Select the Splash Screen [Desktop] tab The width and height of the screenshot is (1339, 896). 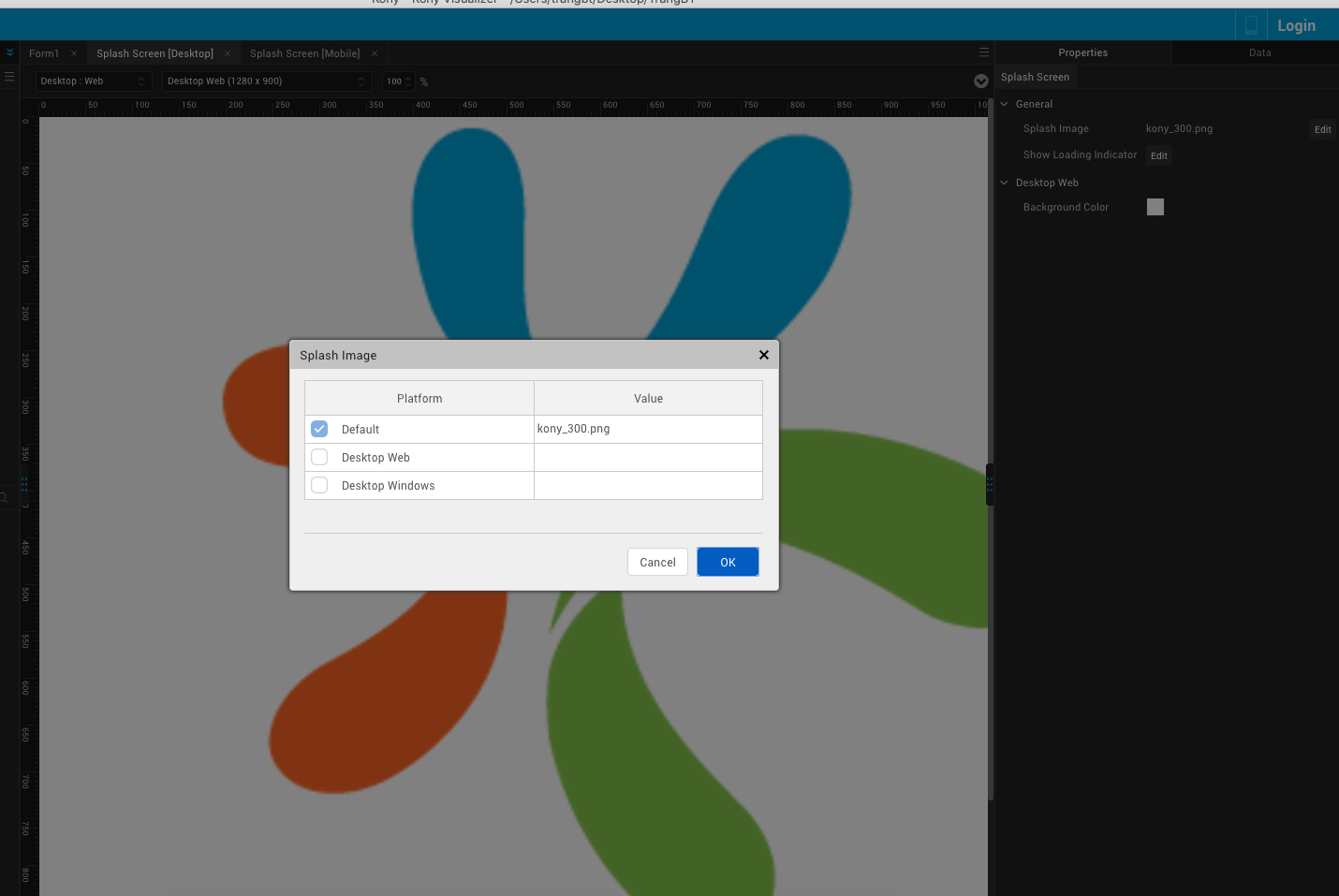coord(155,53)
